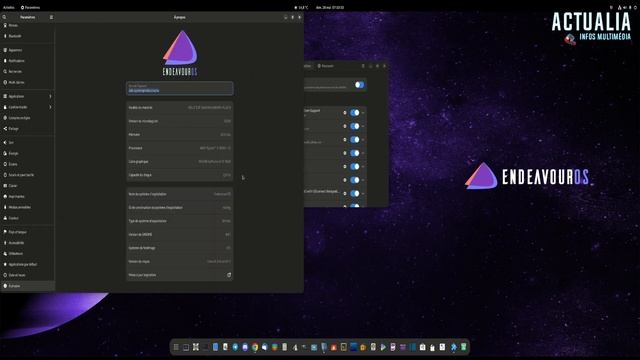Viewport: 640px width, 360px height.
Task: Open Mises à jour logicielles link row
Action: (x=180, y=275)
